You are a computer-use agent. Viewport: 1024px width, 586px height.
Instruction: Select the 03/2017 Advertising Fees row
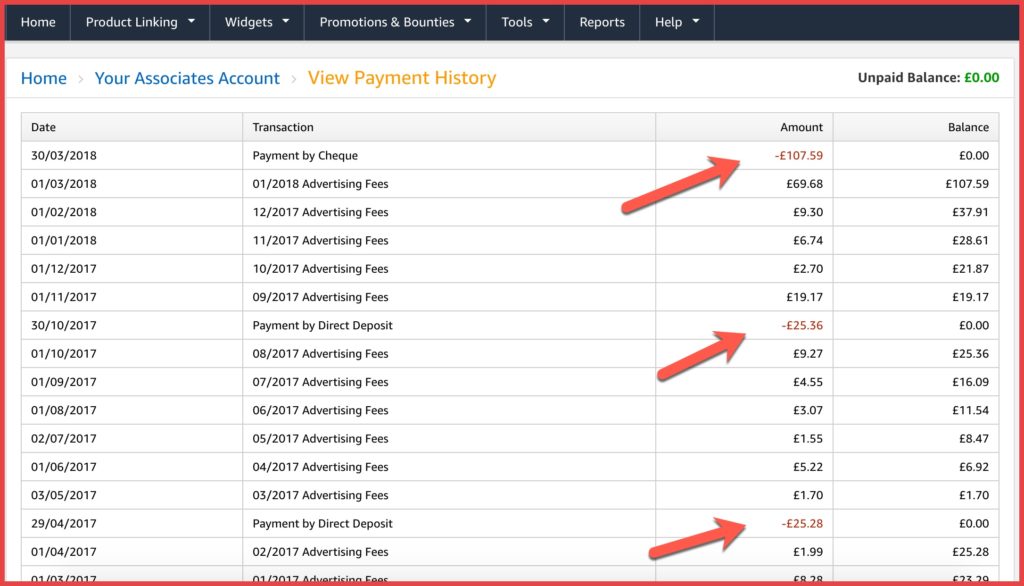[x=510, y=495]
